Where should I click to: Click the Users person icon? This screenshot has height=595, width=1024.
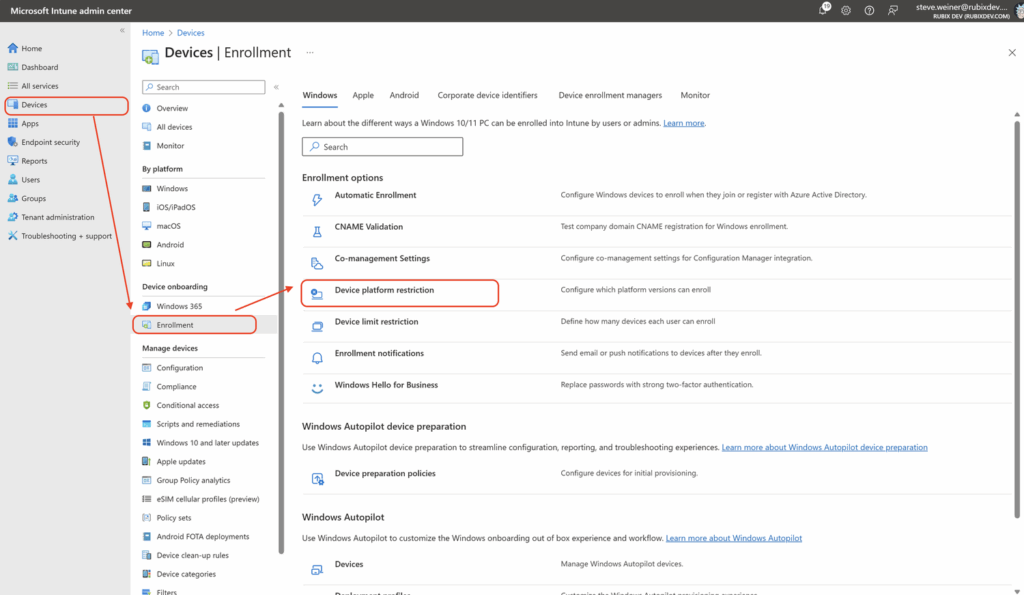point(12,179)
